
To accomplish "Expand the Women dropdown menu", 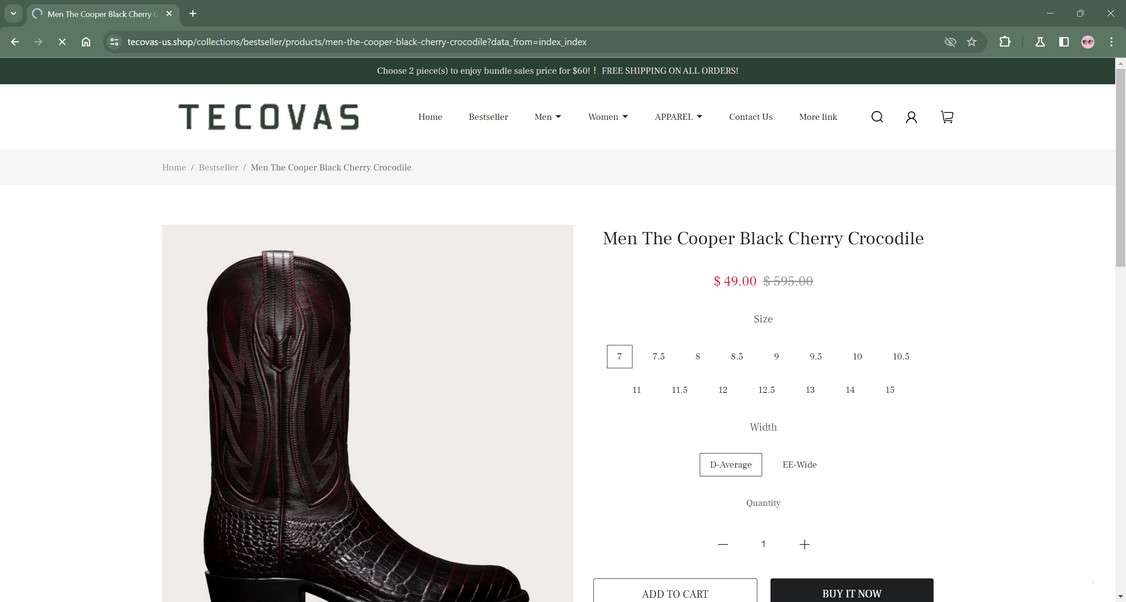I will pyautogui.click(x=608, y=117).
